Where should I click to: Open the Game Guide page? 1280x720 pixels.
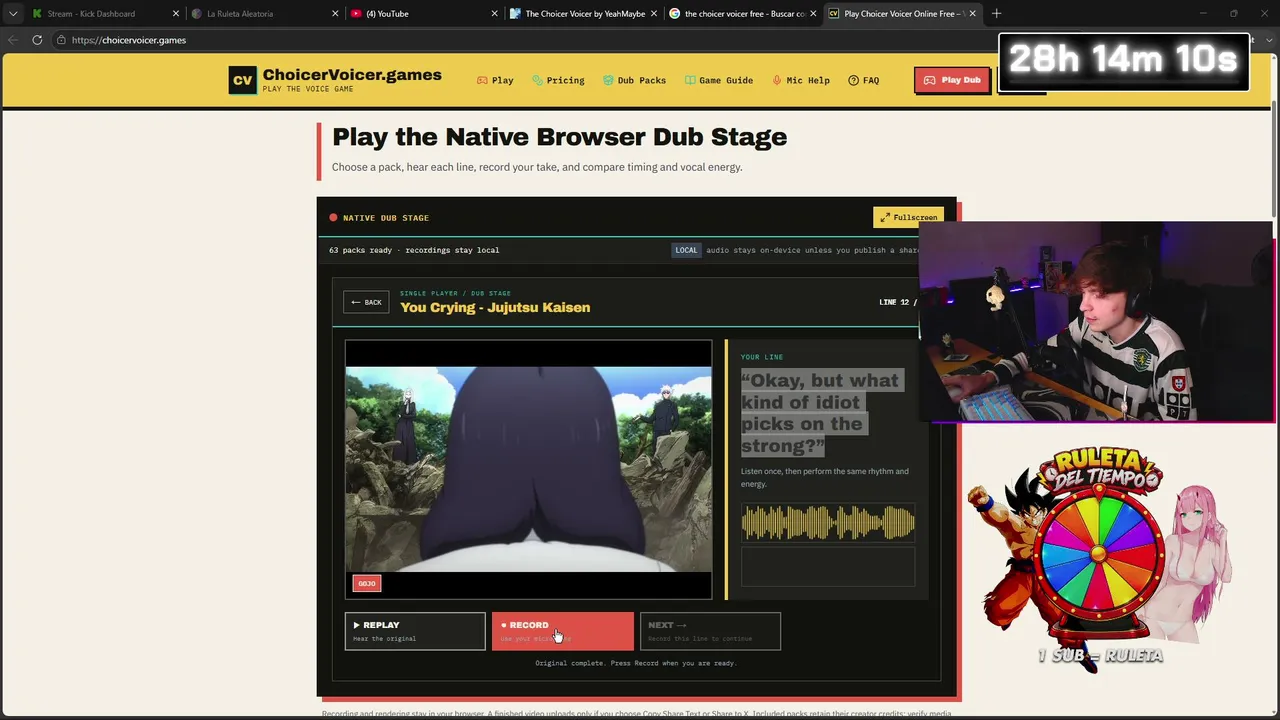(719, 80)
